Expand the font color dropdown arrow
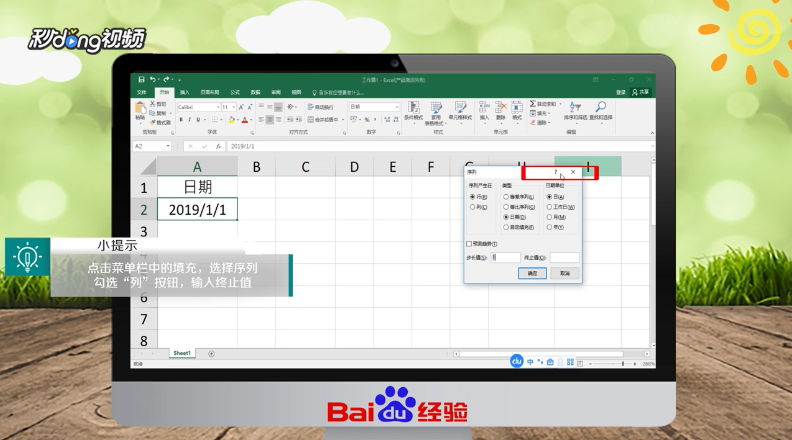 pyautogui.click(x=251, y=120)
